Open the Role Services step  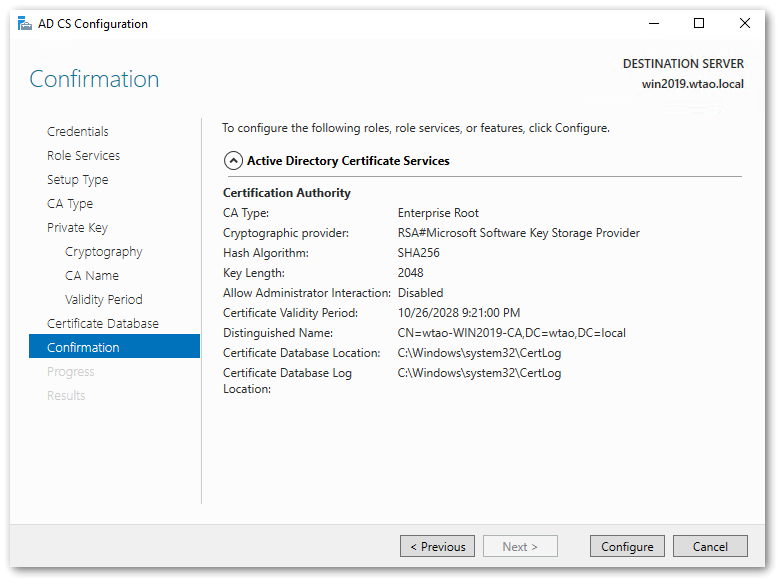point(83,155)
